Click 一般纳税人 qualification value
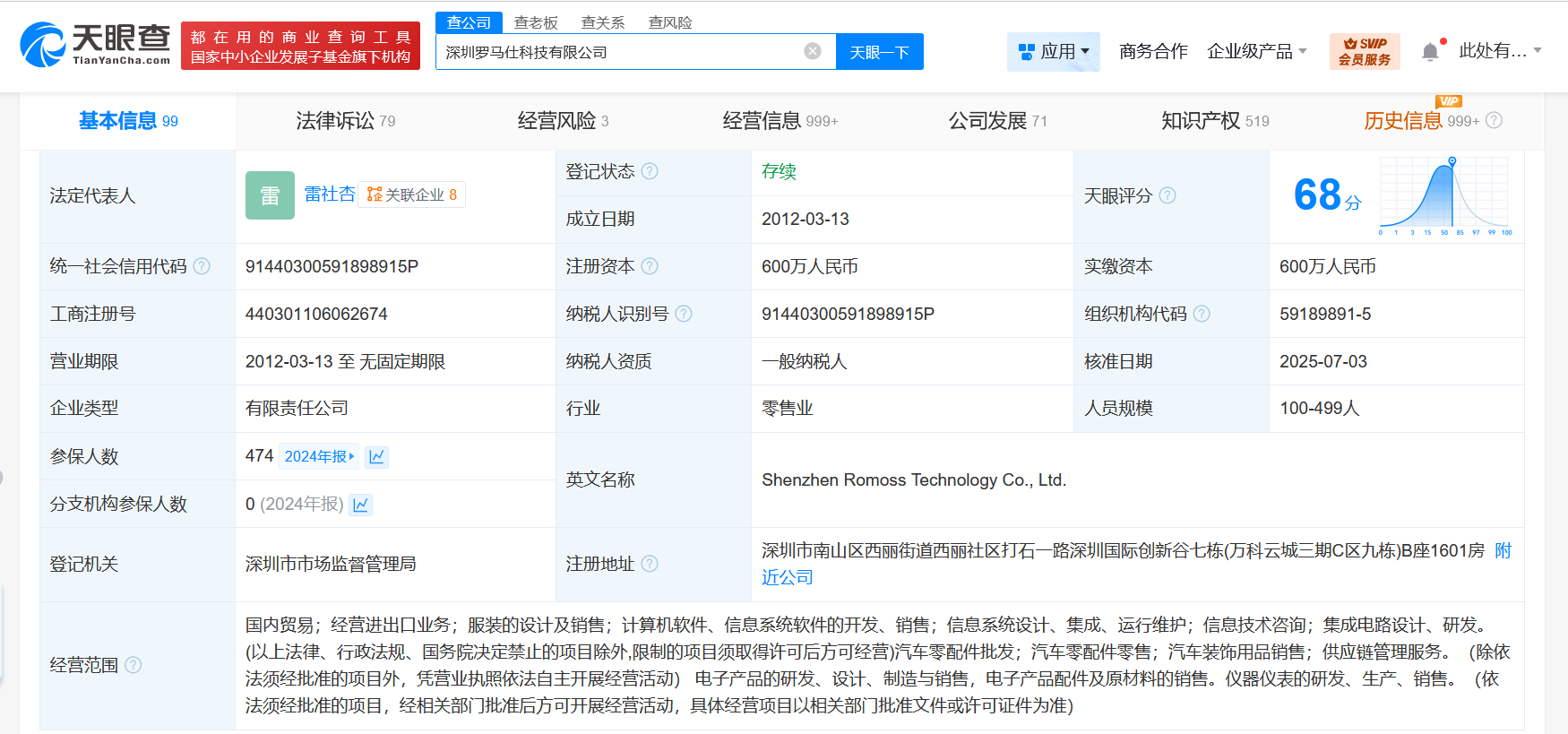This screenshot has height=734, width=1568. (x=805, y=361)
